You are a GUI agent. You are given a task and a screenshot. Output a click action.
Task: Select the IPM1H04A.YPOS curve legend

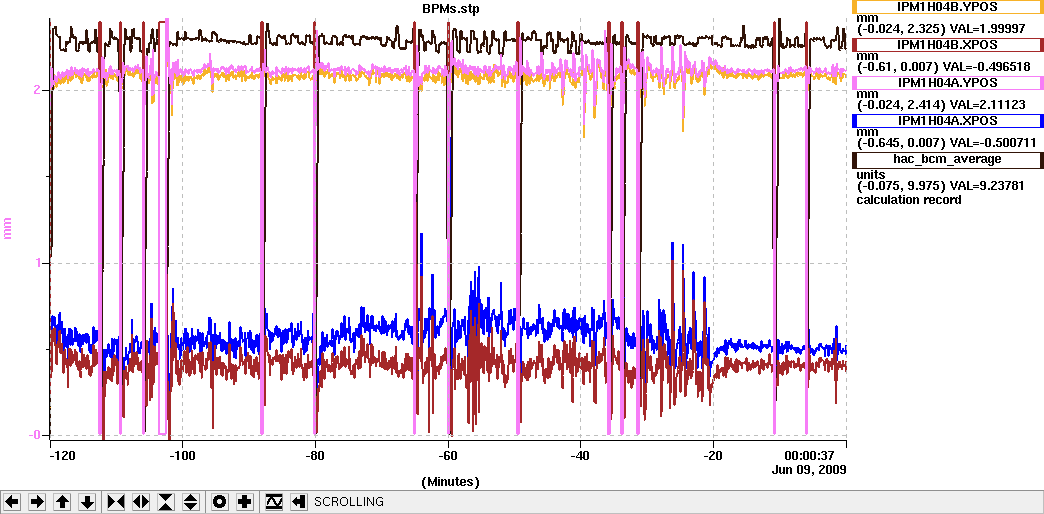pyautogui.click(x=947, y=83)
